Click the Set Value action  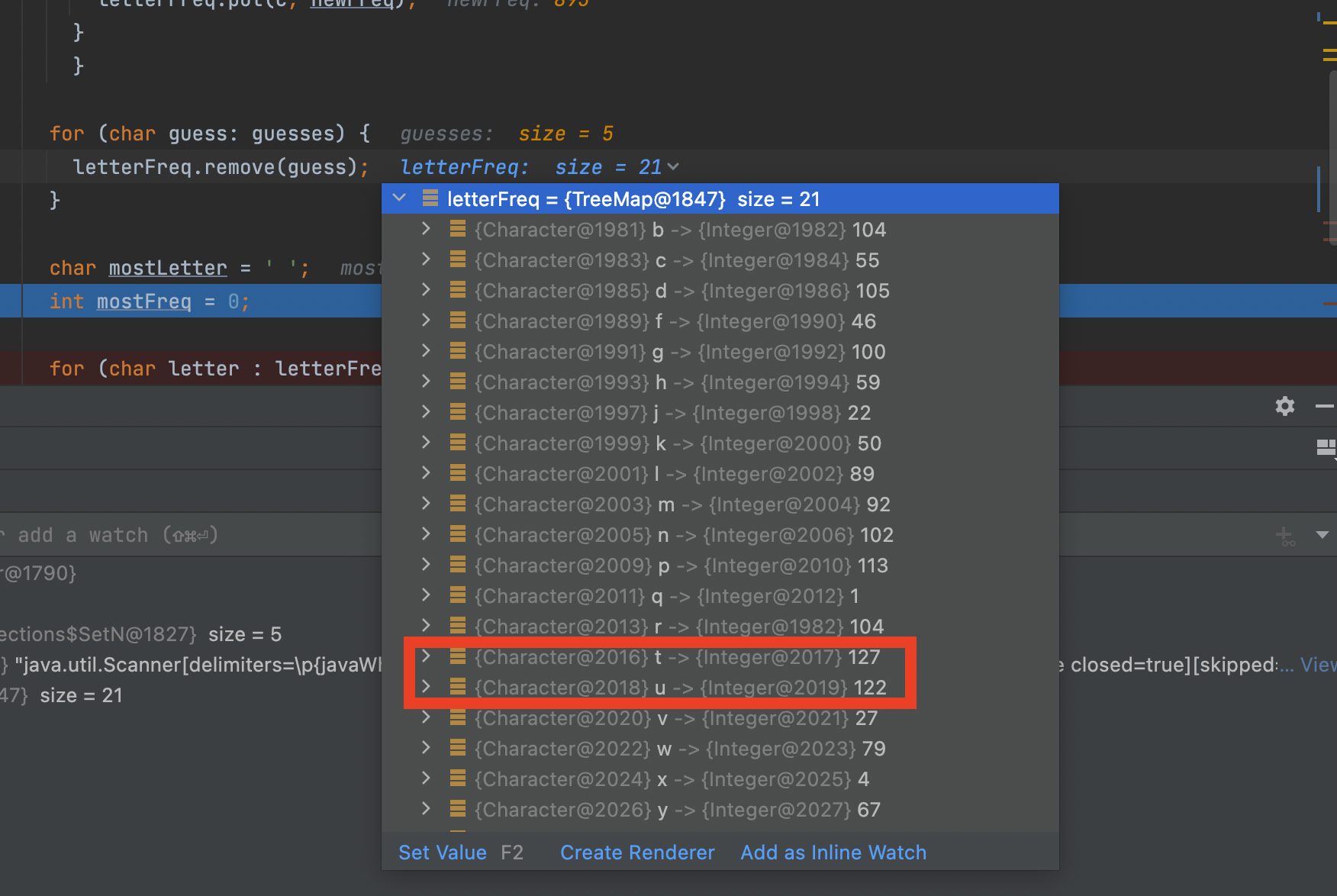pyautogui.click(x=443, y=852)
